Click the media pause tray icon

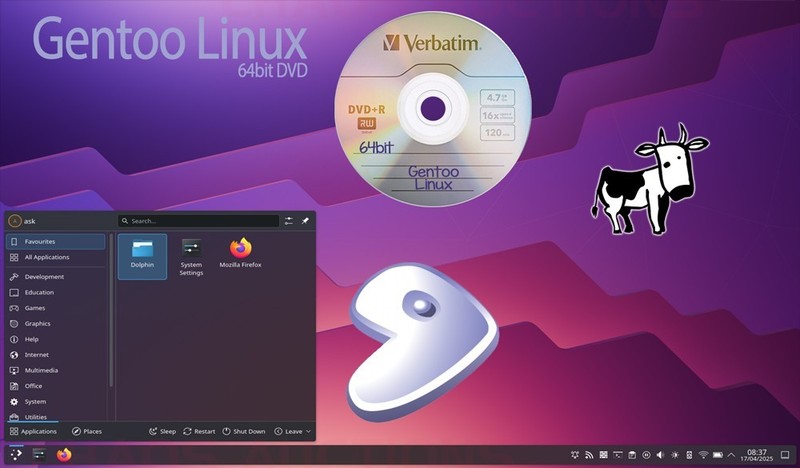[646, 455]
